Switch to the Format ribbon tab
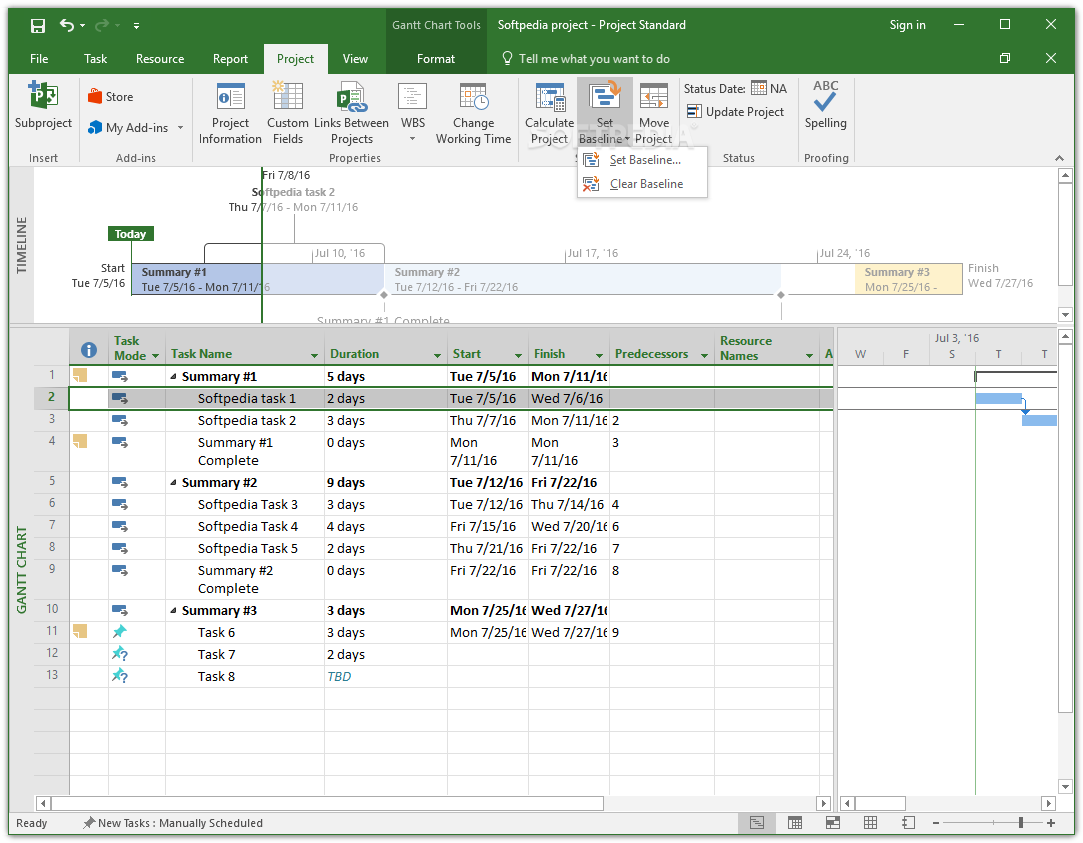The width and height of the screenshot is (1083, 843). 436,59
